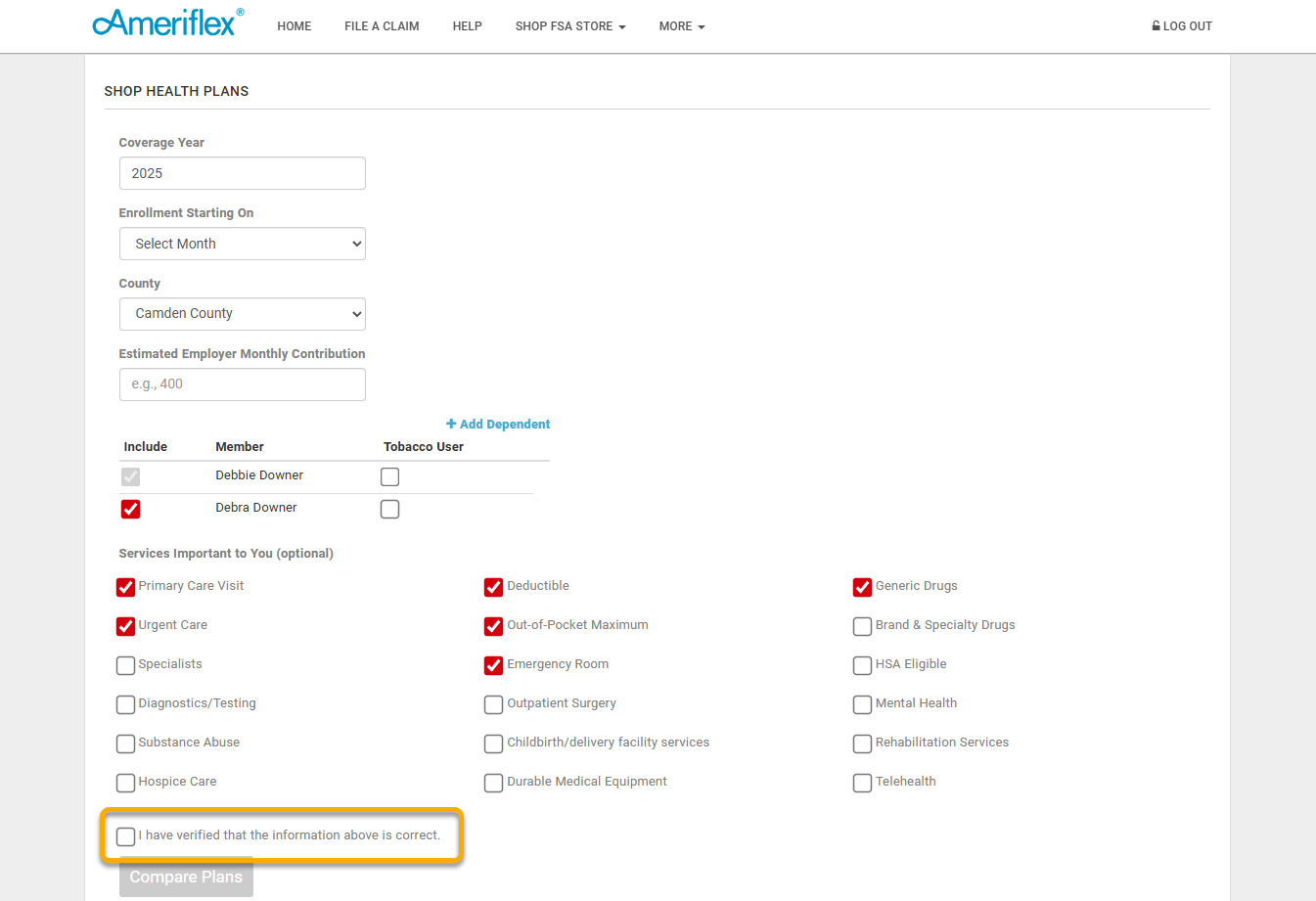Enable the Telehealth service checkbox
Image resolution: width=1316 pixels, height=901 pixels.
[x=862, y=783]
